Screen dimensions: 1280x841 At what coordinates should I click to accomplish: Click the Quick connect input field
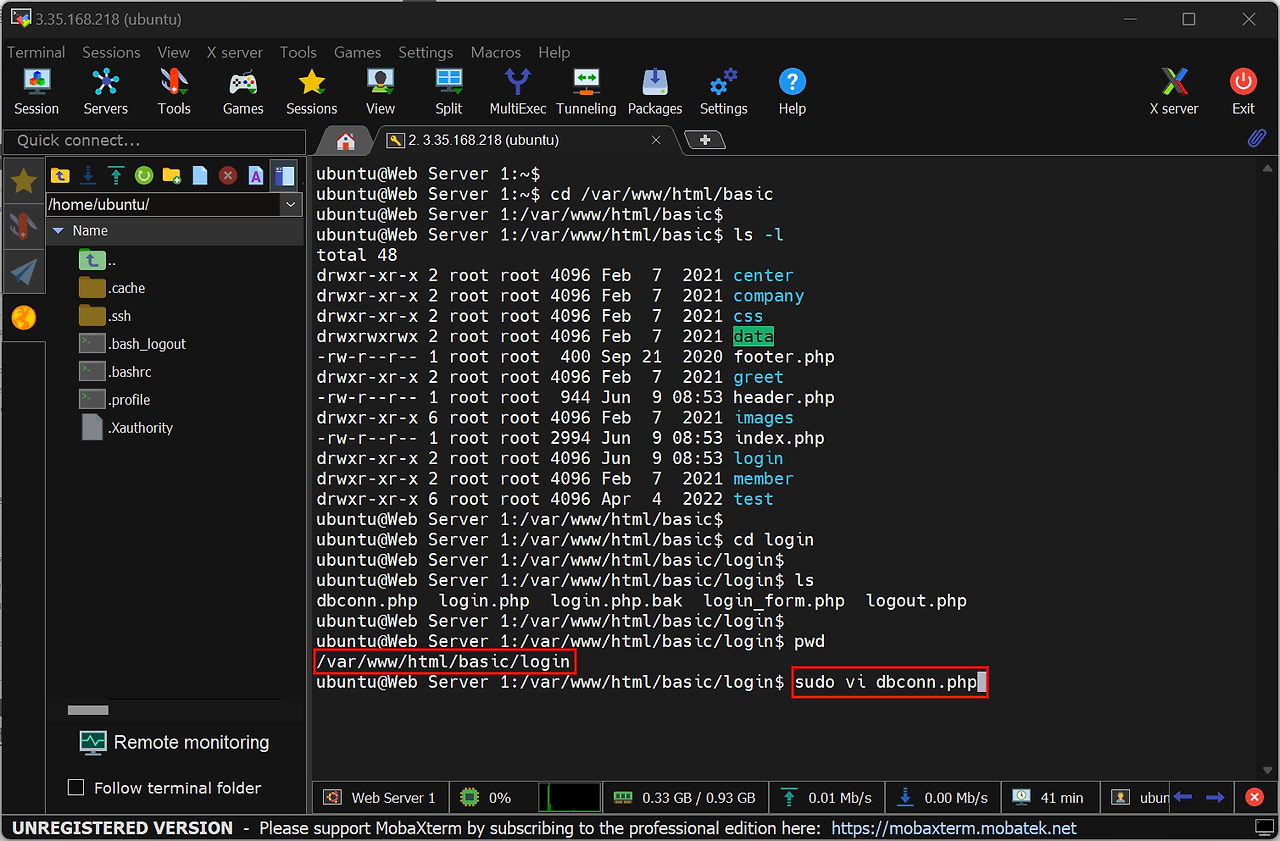click(154, 141)
